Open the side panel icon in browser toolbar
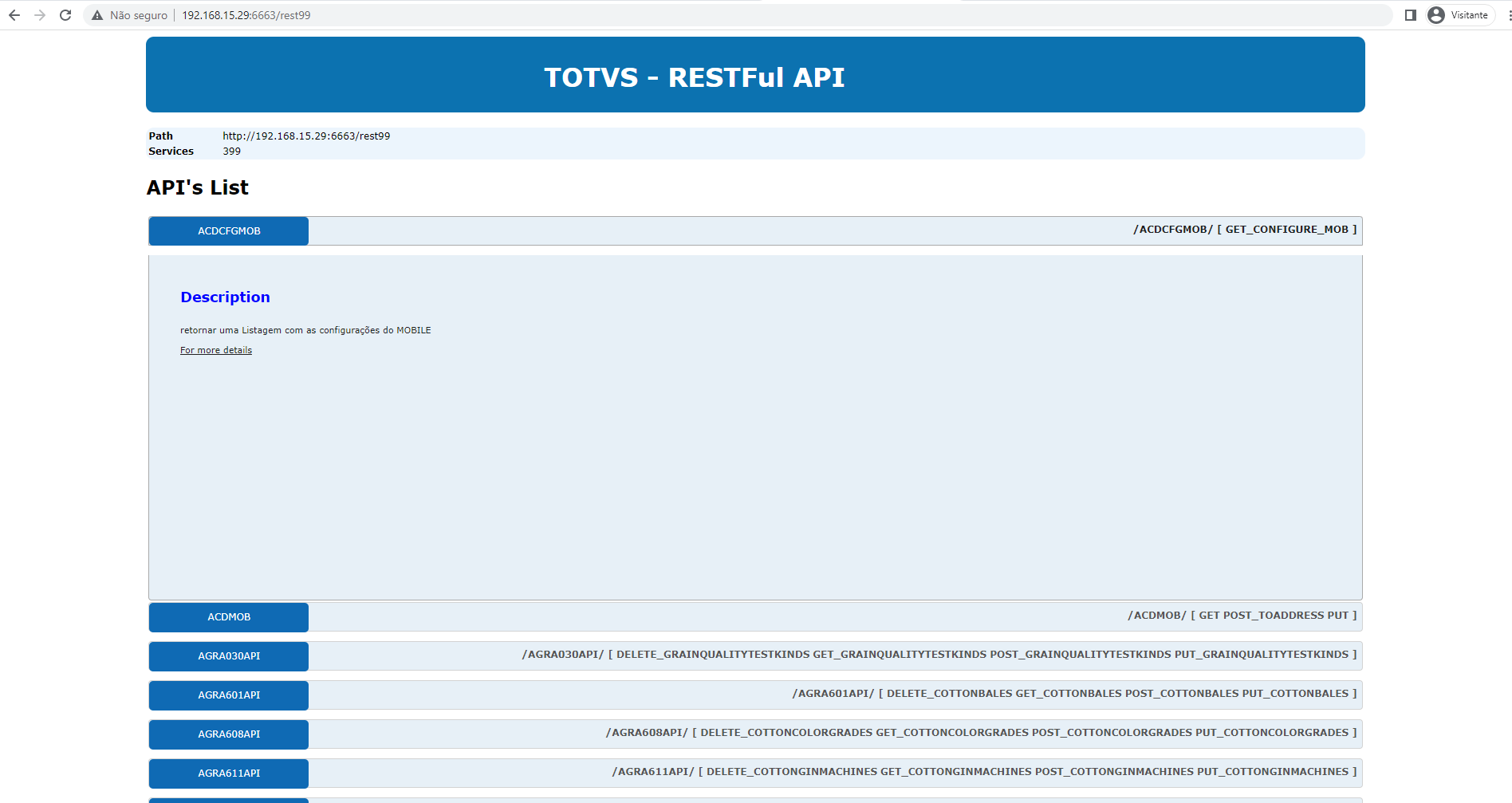The height and width of the screenshot is (803, 1512). pyautogui.click(x=1410, y=15)
